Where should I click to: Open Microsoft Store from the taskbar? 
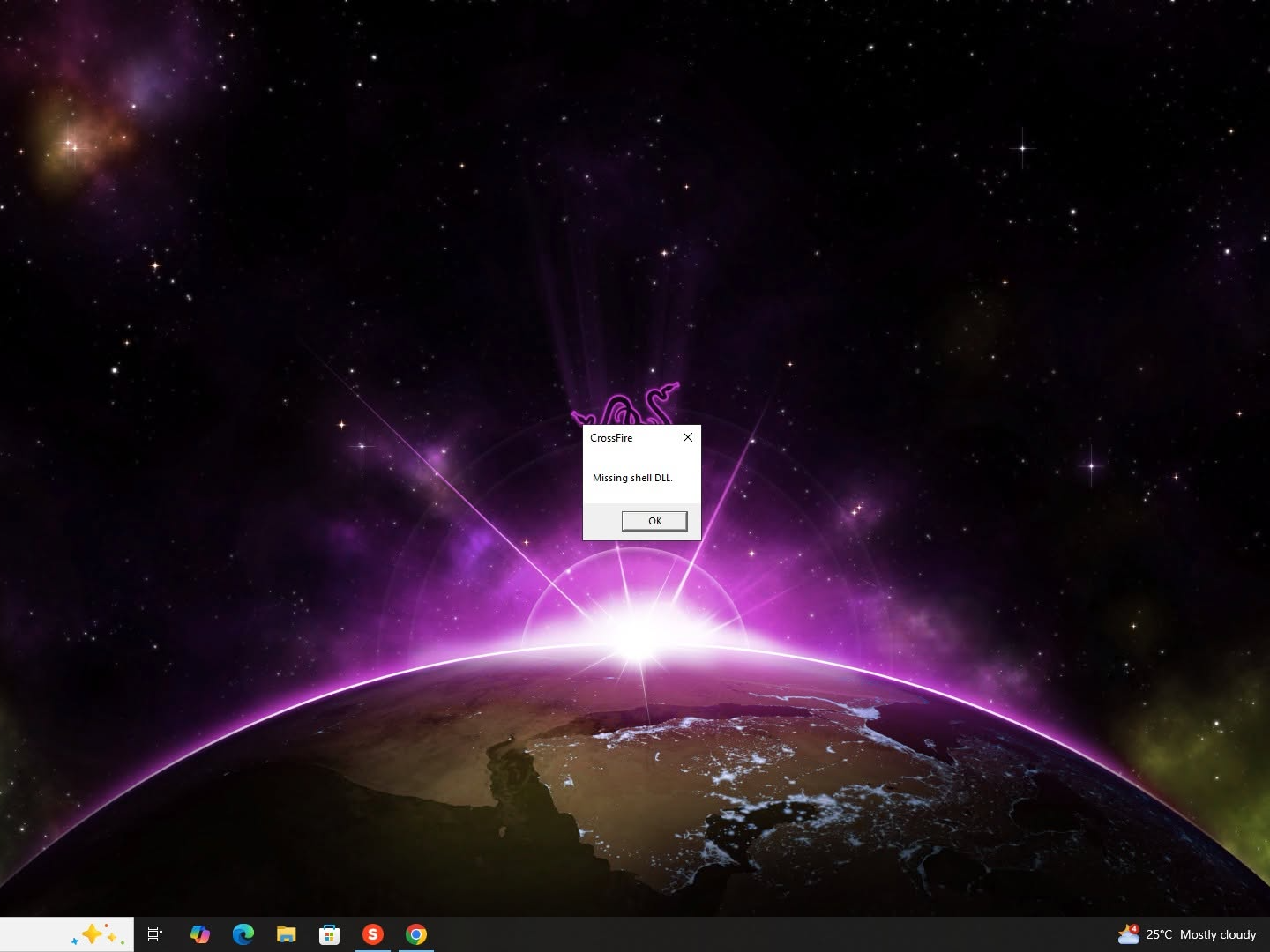[x=330, y=934]
